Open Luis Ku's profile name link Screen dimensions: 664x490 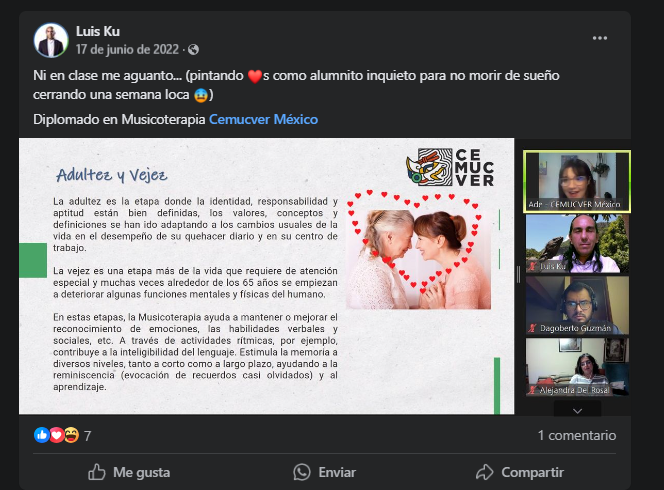point(98,31)
